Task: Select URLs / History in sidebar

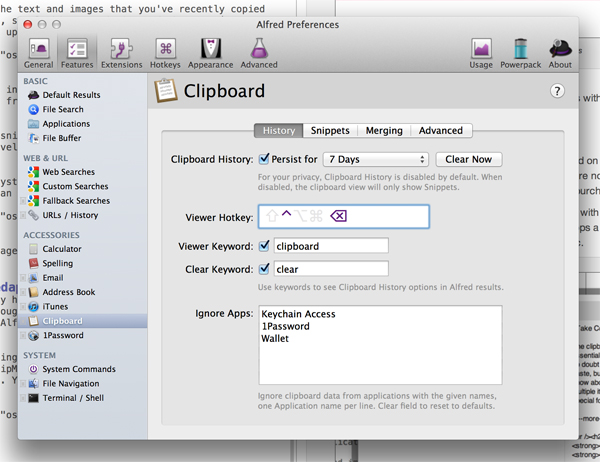Action: (63, 215)
